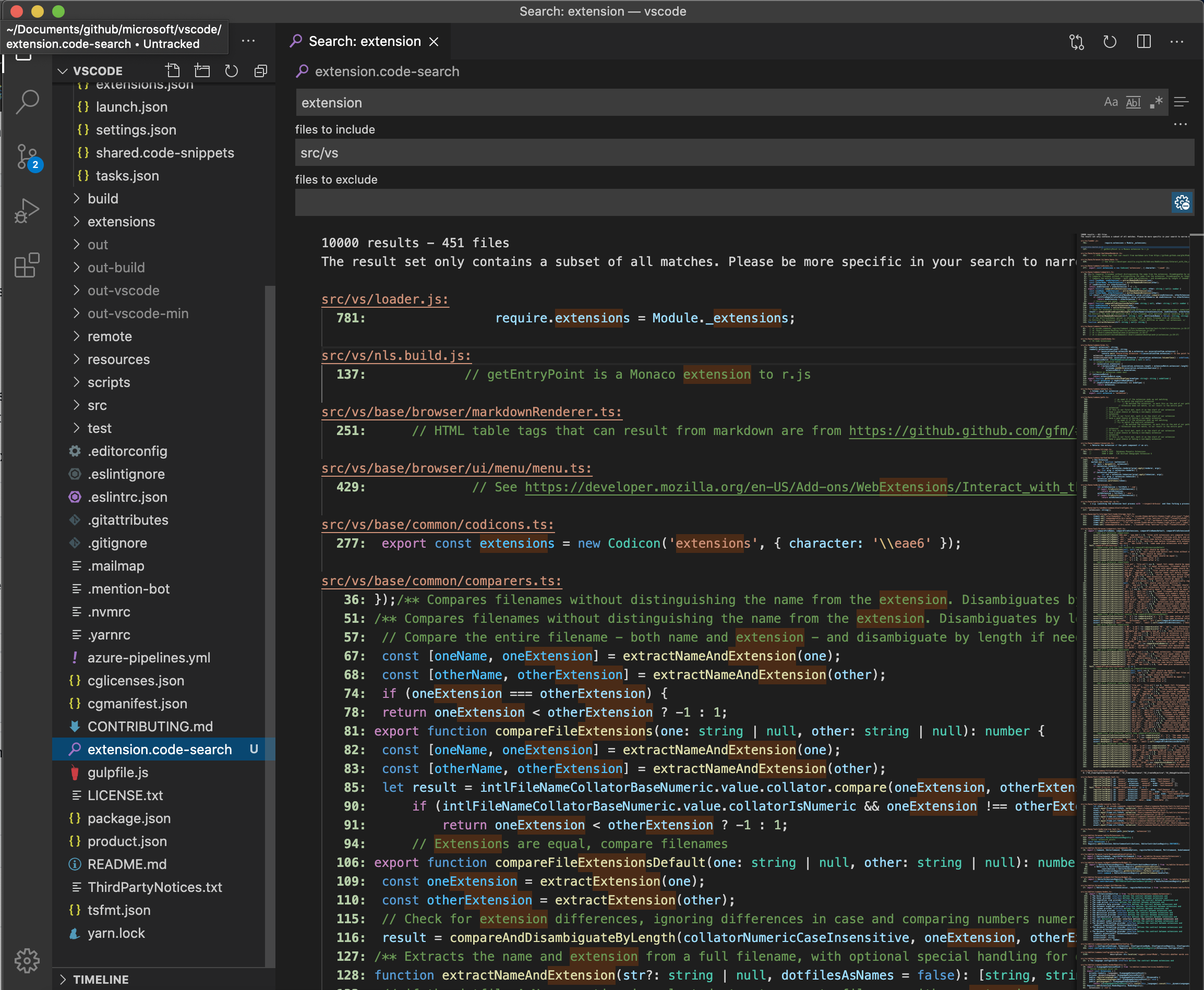1204x990 pixels.
Task: Open the Run and Debug view
Action: (x=27, y=209)
